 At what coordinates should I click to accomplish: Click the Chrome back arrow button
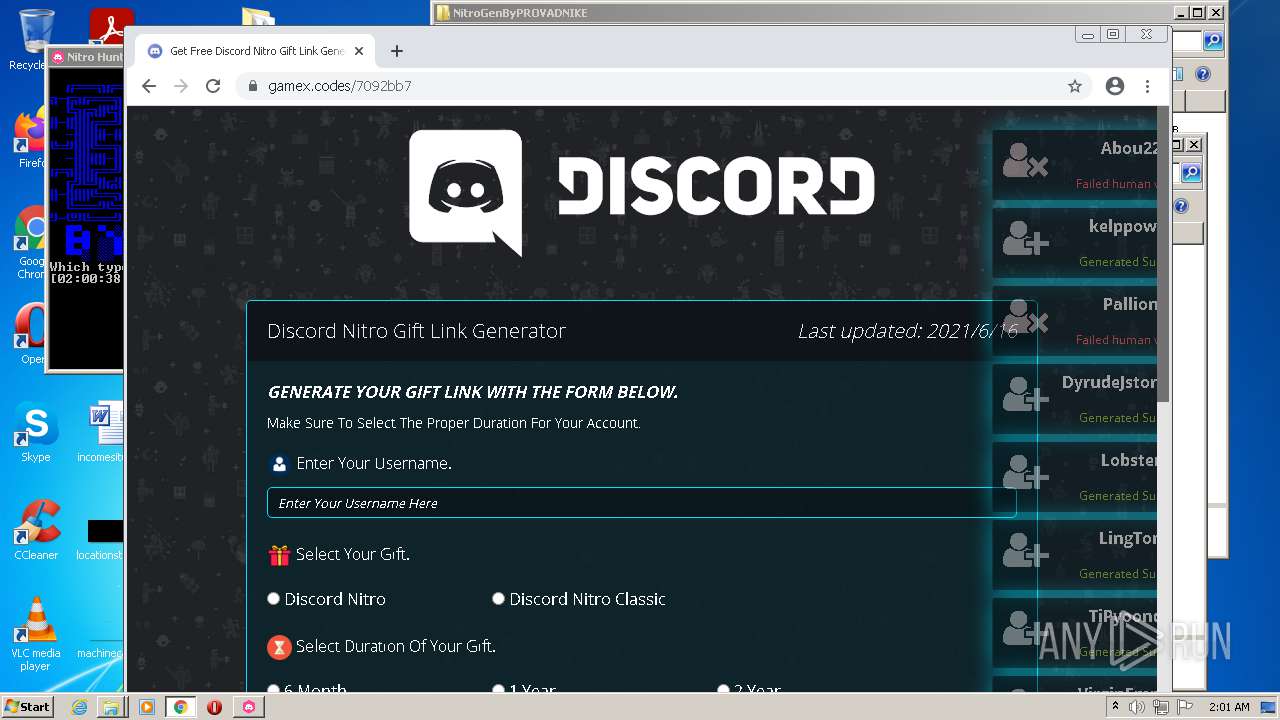(149, 86)
